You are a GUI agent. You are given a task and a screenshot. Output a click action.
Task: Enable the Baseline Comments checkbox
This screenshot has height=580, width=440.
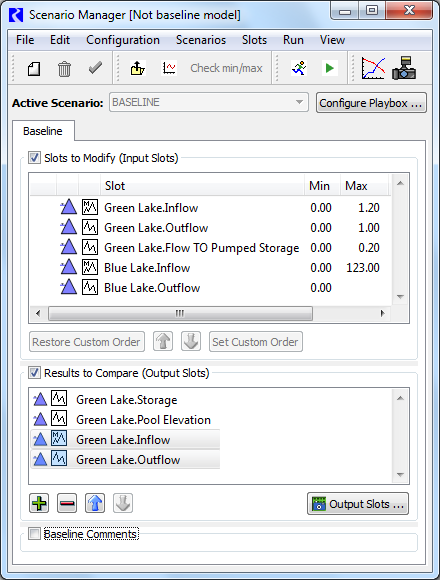click(34, 534)
